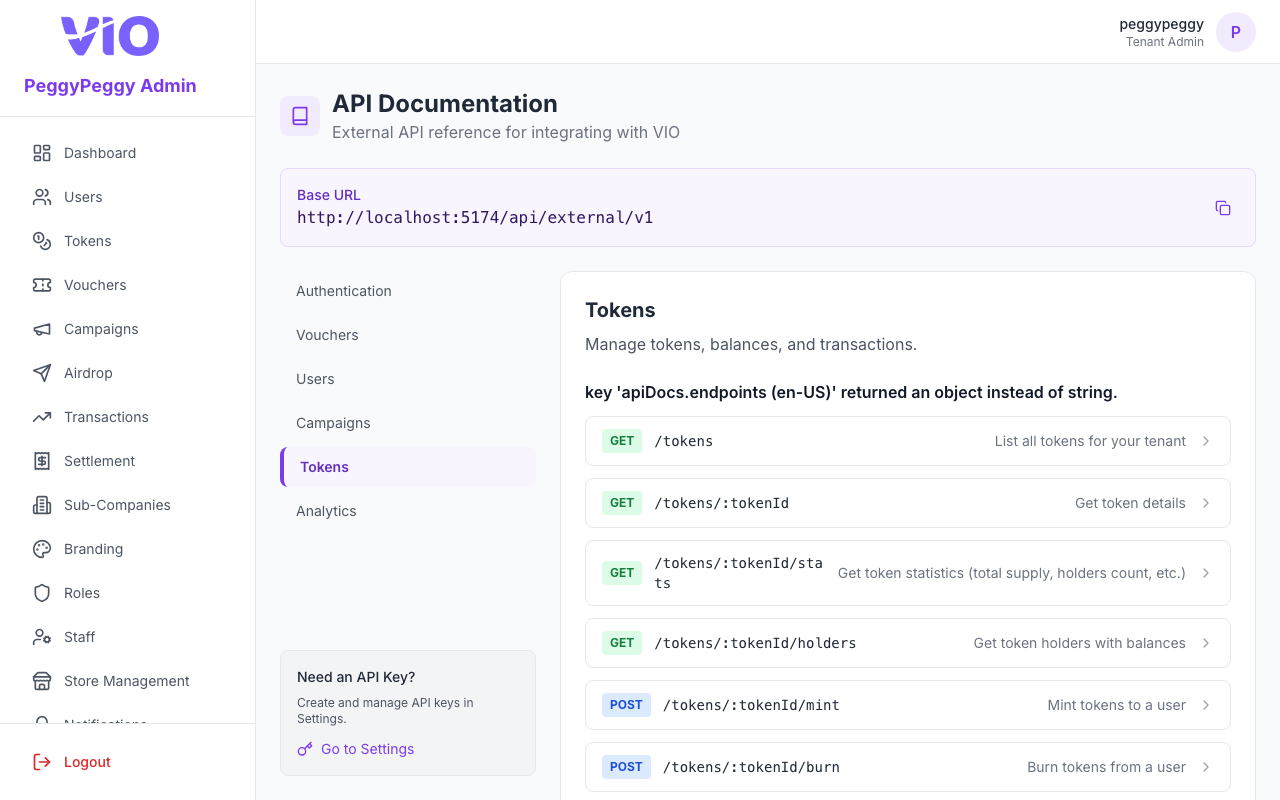The image size is (1280, 800).
Task: Click the VIO logo
Action: 110,36
